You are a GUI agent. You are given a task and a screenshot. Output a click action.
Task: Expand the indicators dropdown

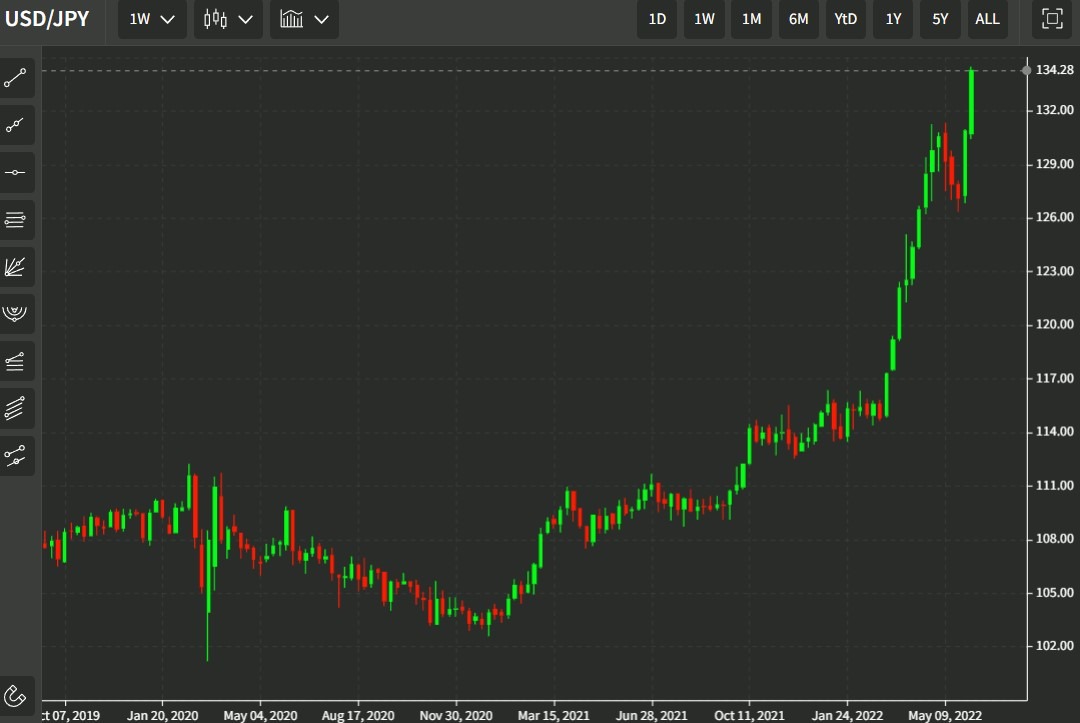(304, 19)
